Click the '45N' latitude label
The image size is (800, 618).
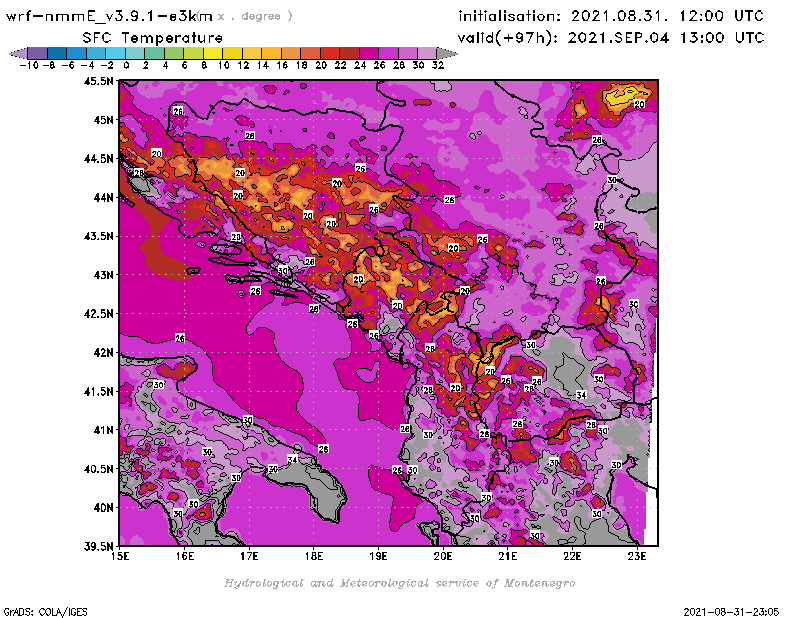point(103,120)
